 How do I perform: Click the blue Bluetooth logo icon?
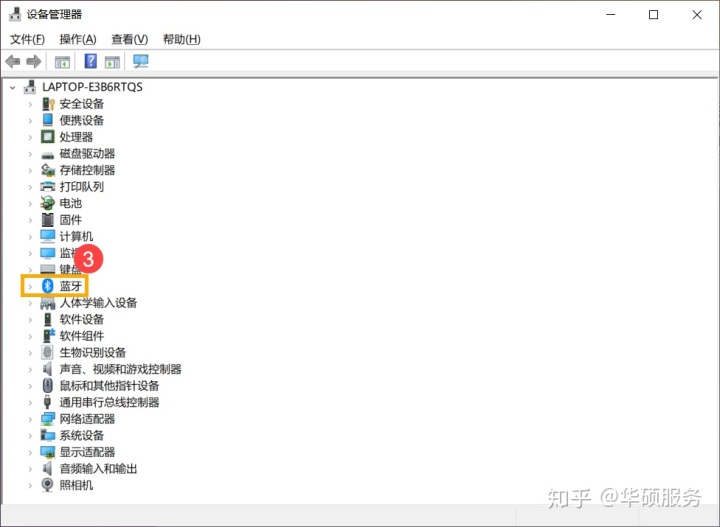click(48, 286)
